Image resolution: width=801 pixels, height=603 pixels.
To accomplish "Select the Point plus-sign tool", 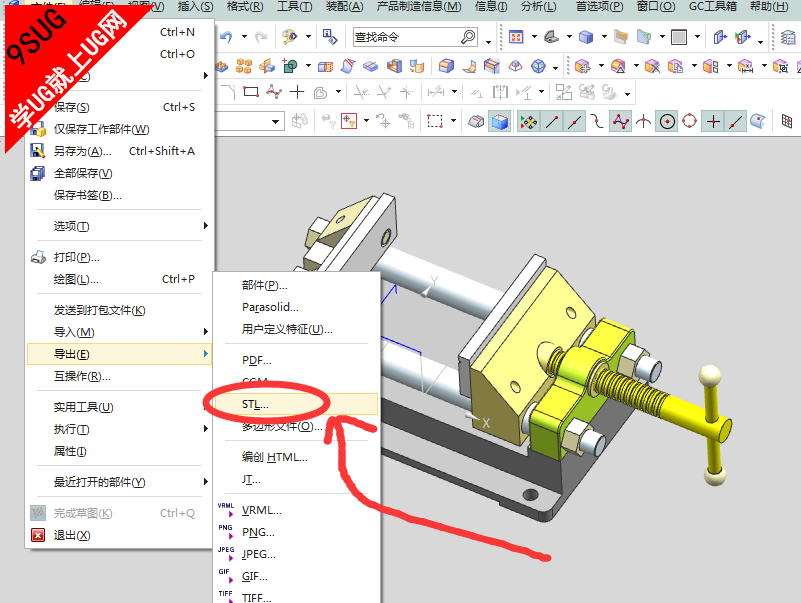I will pyautogui.click(x=297, y=92).
